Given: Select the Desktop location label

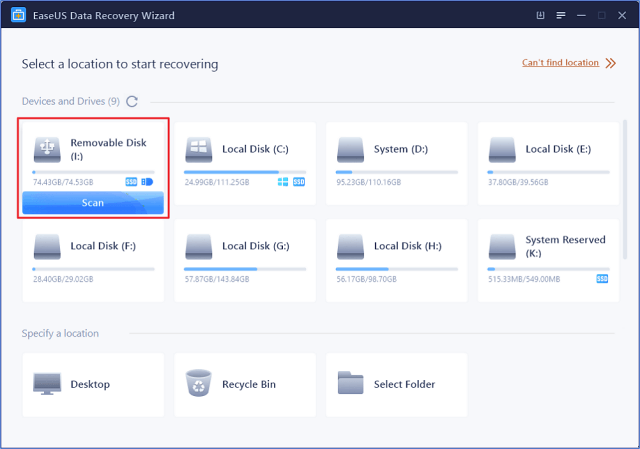Looking at the screenshot, I should coord(90,384).
